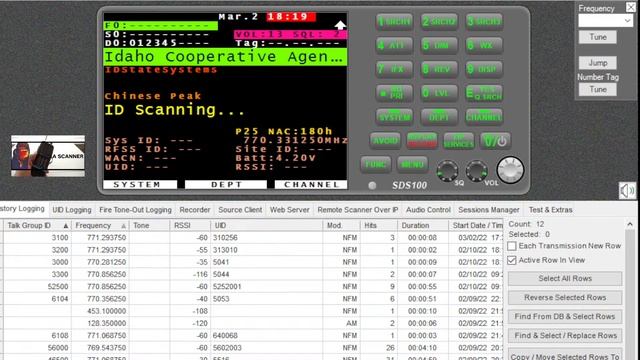Viewport: 640px width, 360px height.
Task: Click the AVOID button on scanner
Action: [385, 140]
